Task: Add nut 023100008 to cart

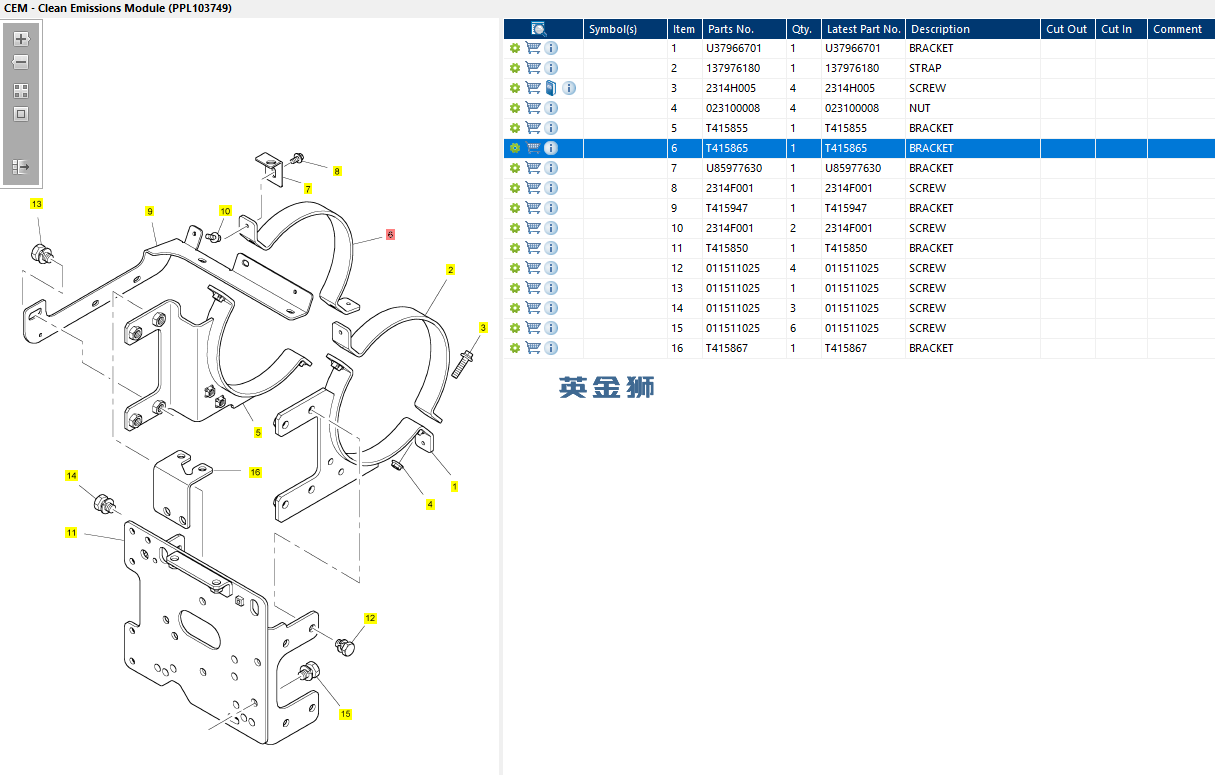Action: 533,108
